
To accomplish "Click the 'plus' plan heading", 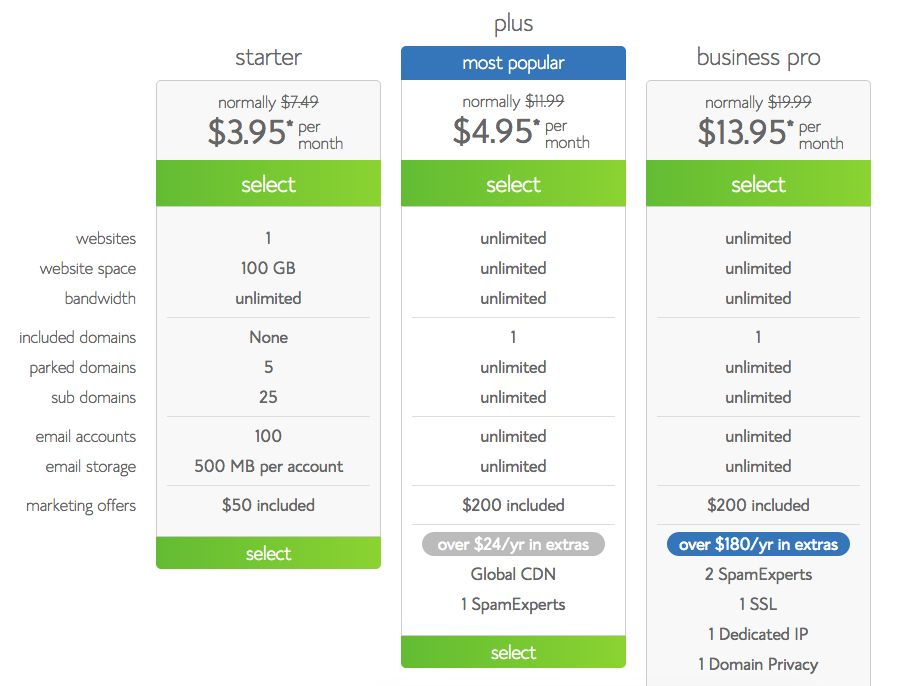I will (513, 23).
